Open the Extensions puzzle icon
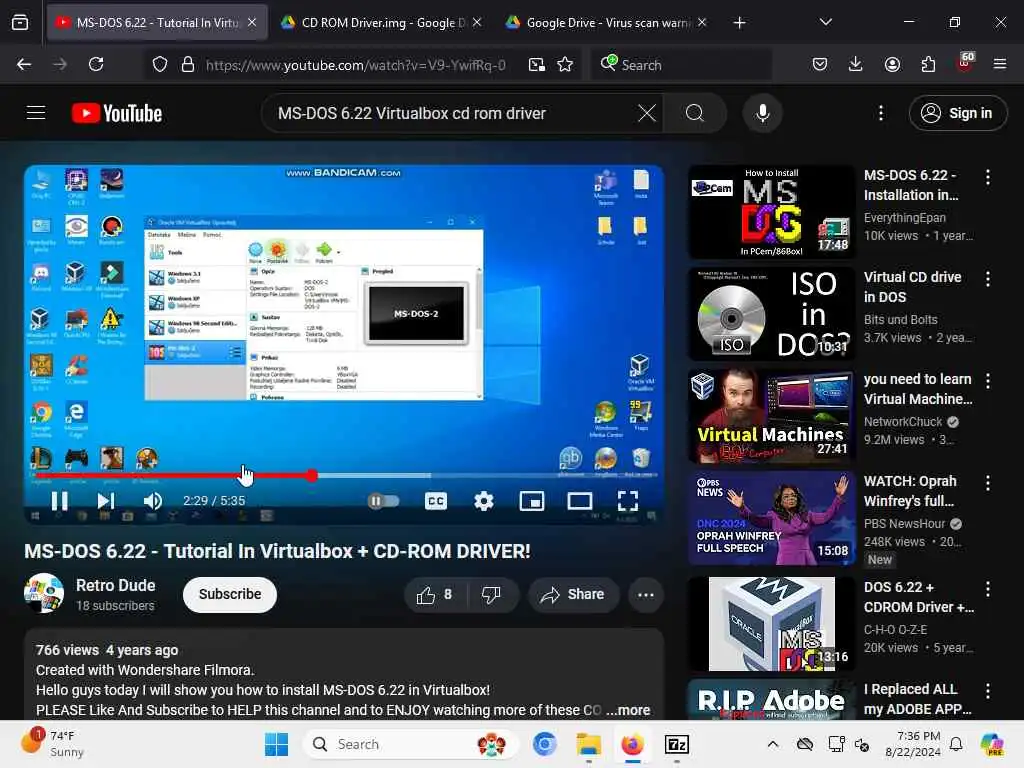 pos(928,64)
